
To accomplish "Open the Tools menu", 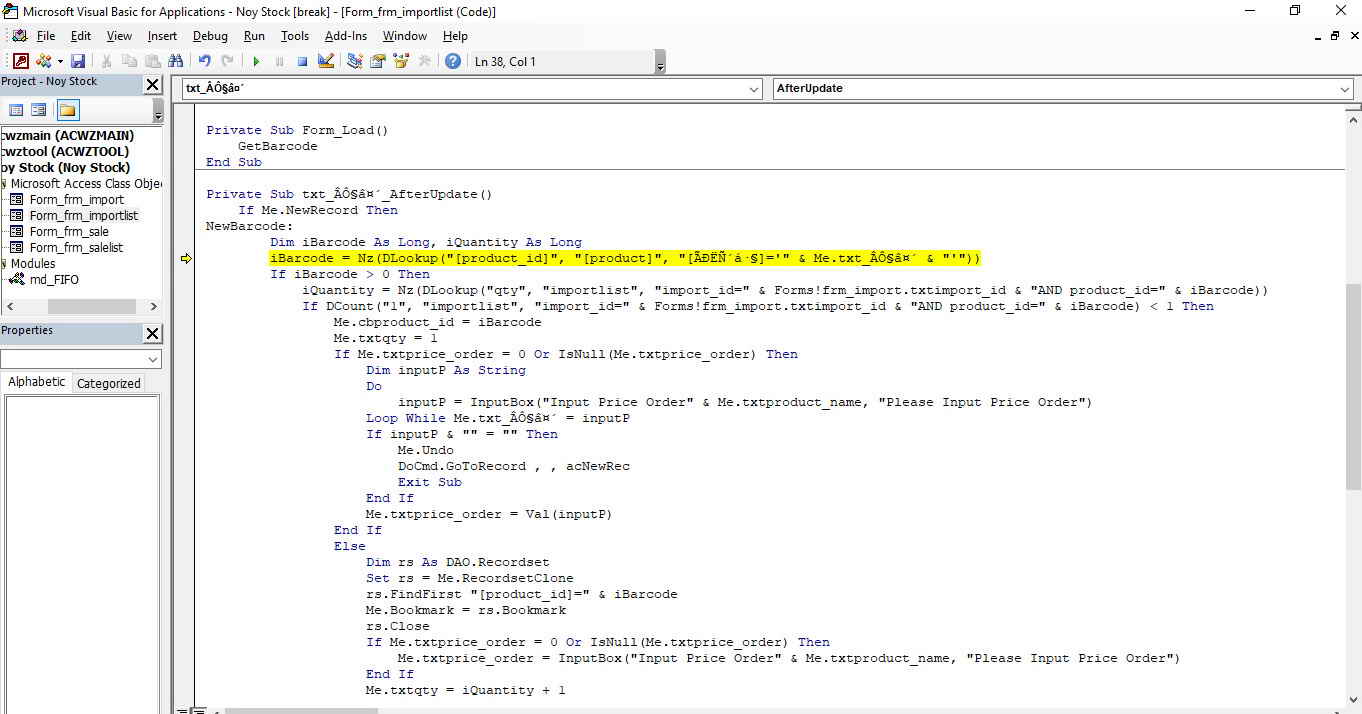I will coord(295,36).
